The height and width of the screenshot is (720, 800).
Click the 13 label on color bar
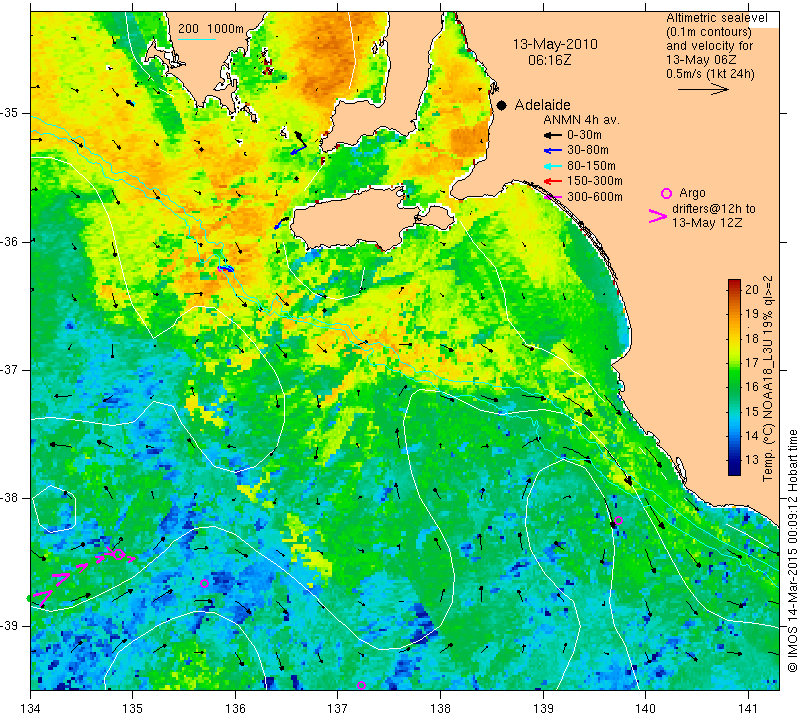pyautogui.click(x=752, y=460)
